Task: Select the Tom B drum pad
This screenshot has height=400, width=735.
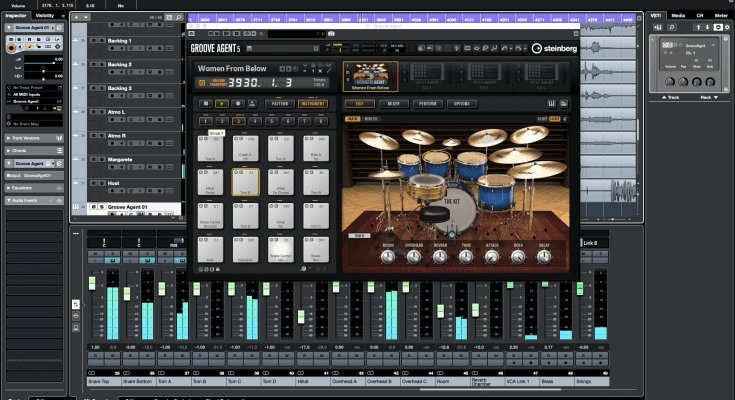Action: point(244,184)
